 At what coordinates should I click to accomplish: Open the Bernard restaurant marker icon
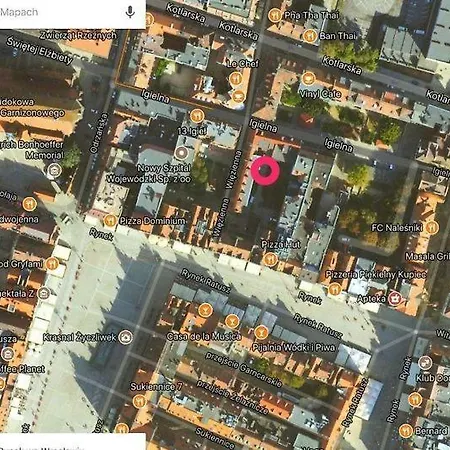point(406,431)
